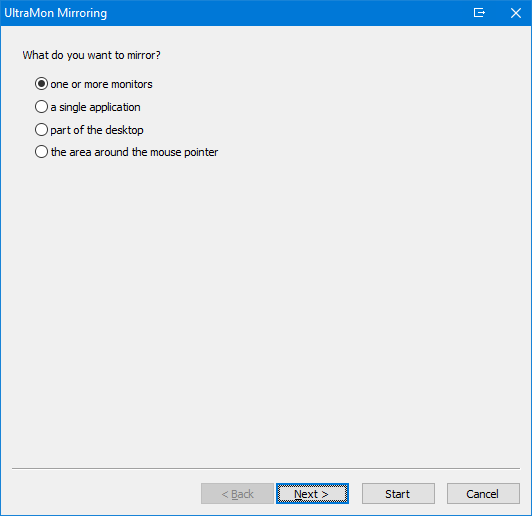Screen dimensions: 532x516
Task: Click the empty title bar area beside the title
Action: click(288, 13)
